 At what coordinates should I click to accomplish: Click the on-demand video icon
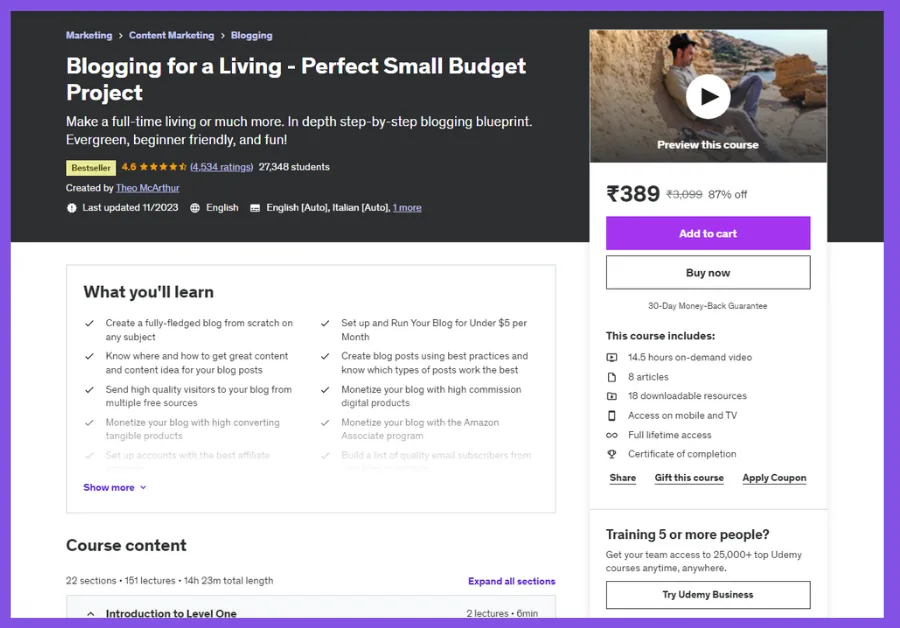[612, 358]
